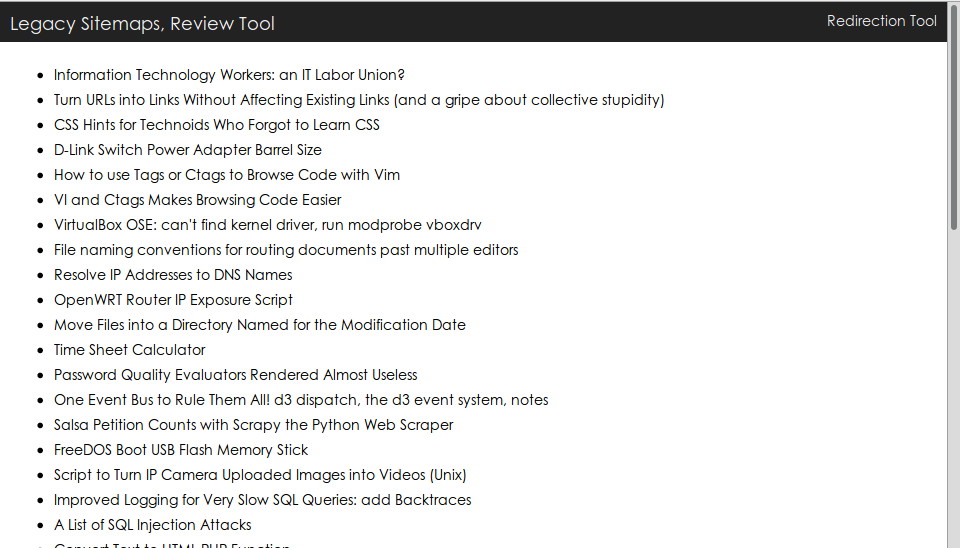The width and height of the screenshot is (960, 548).
Task: Select CSS Hints for Technoids entry
Action: click(x=217, y=125)
